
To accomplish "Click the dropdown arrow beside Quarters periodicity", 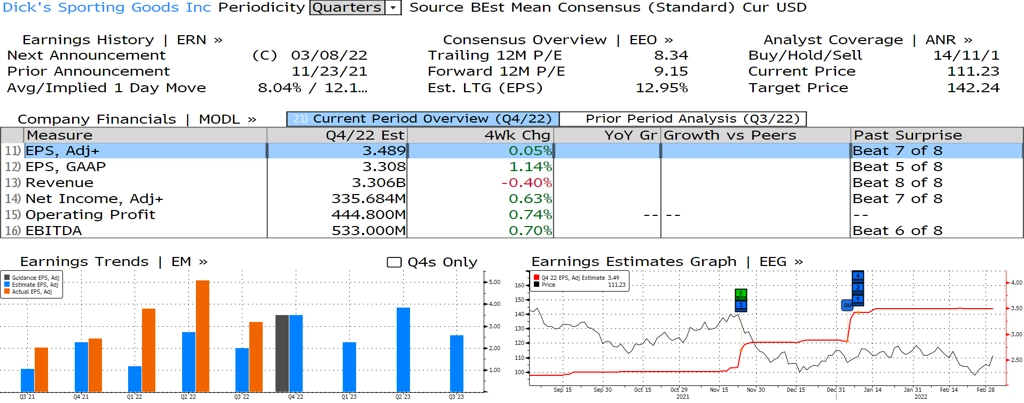I will point(393,8).
